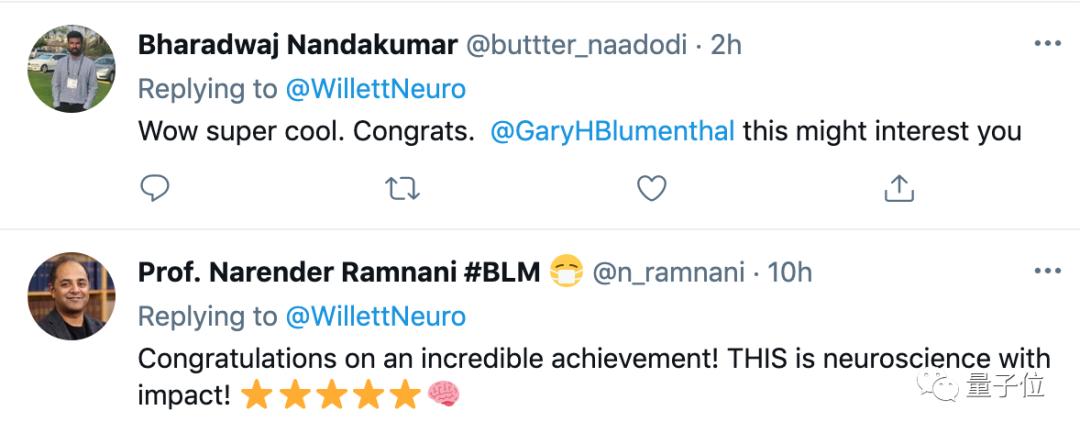Open the Bharadwaj Nandakumar display name

tap(298, 45)
